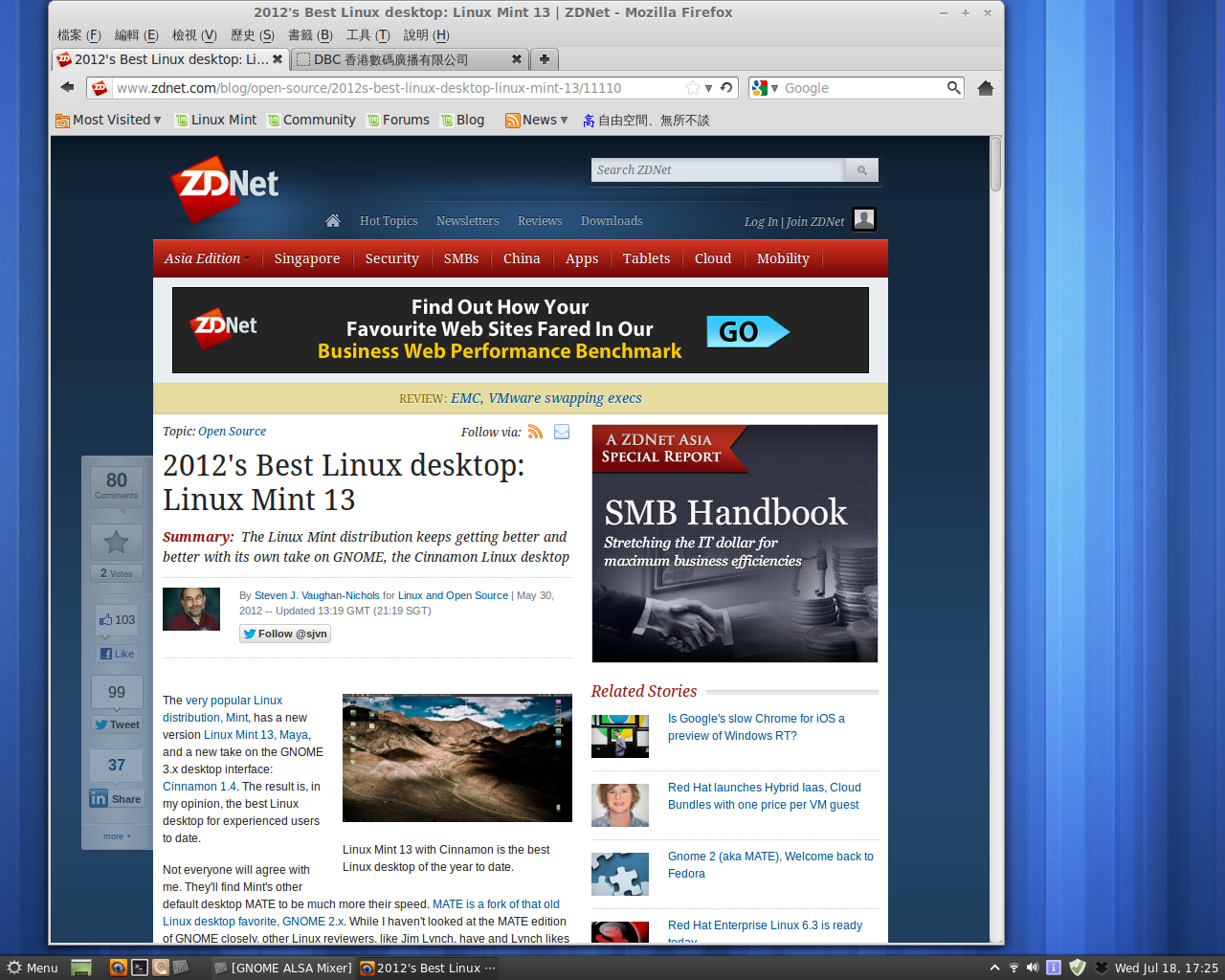The image size is (1225, 980).
Task: Open a new tab with the plus button
Action: [544, 59]
